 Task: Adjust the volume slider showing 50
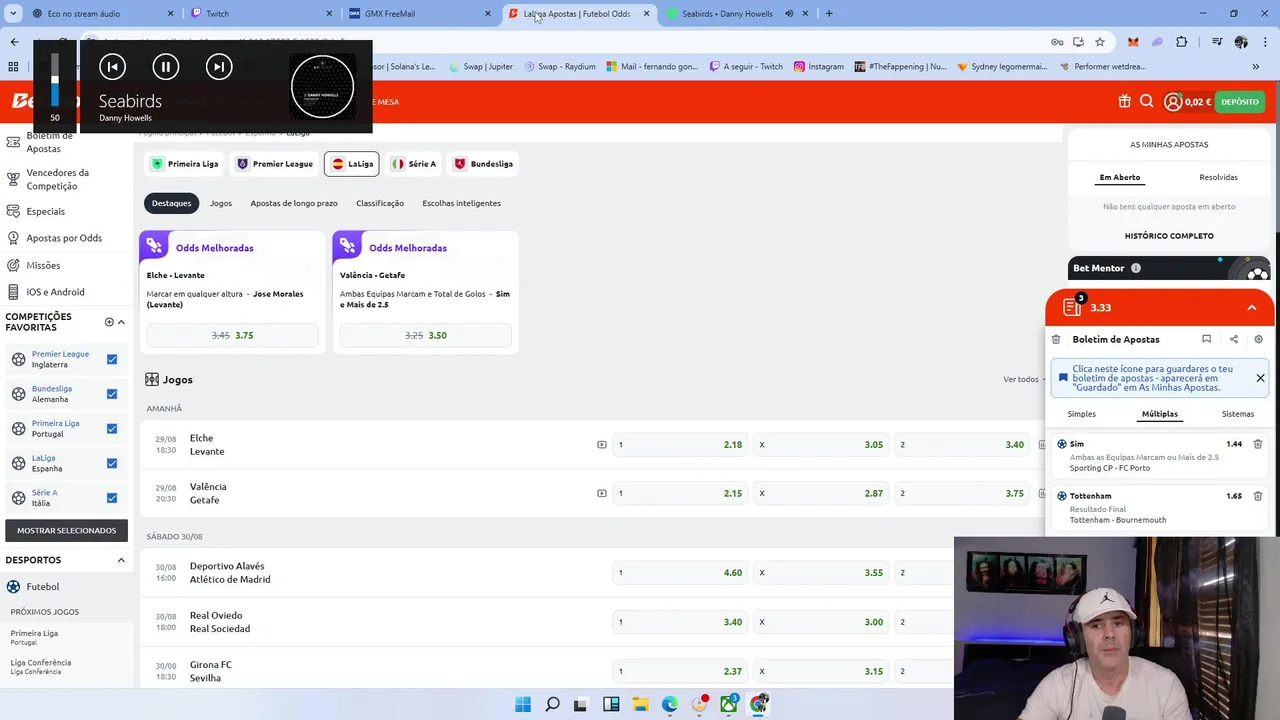[x=55, y=80]
